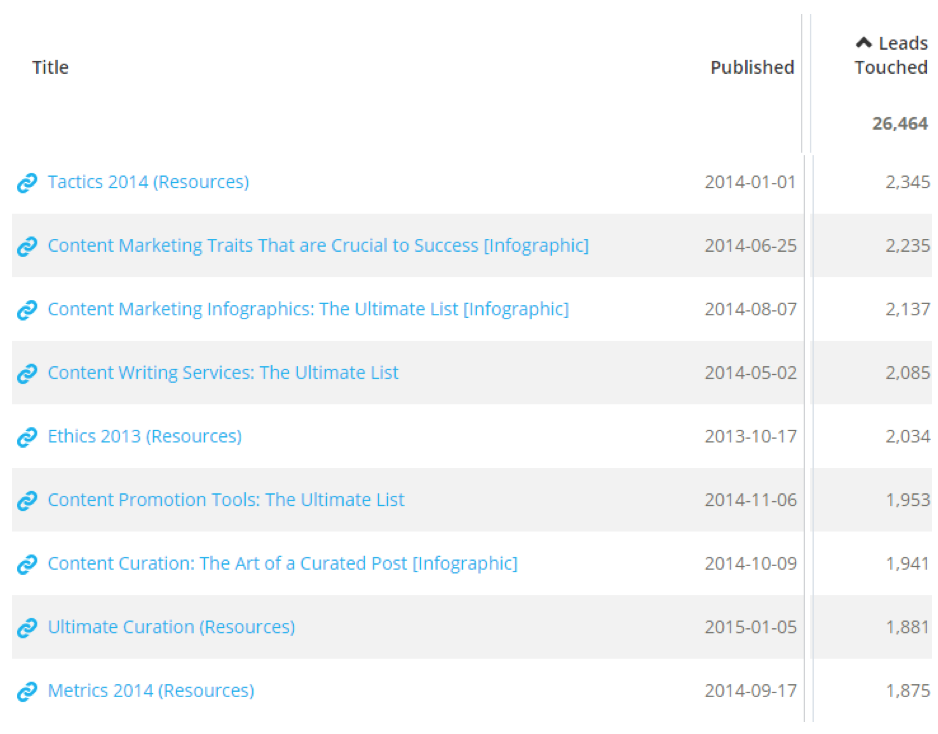Click link icon beside Content Writing Services row
Screen dimensions: 938x734
[27, 374]
